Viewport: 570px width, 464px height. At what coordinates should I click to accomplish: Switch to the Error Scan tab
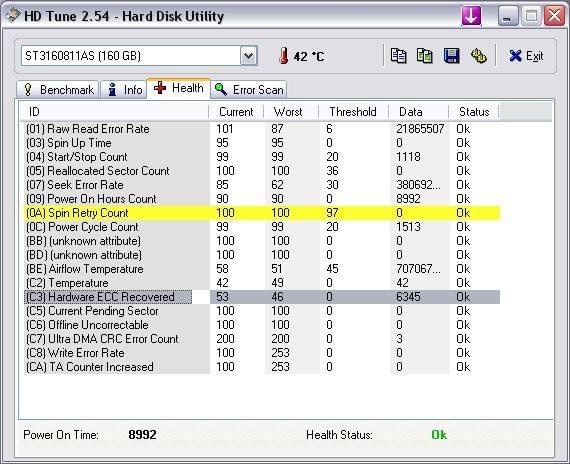[x=249, y=89]
